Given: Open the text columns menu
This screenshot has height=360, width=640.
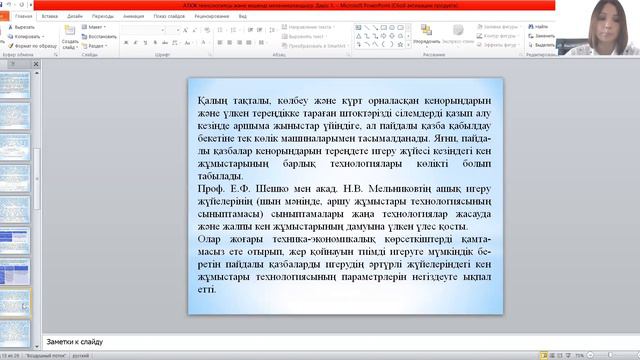Looking at the screenshot, I should click(x=261, y=42).
